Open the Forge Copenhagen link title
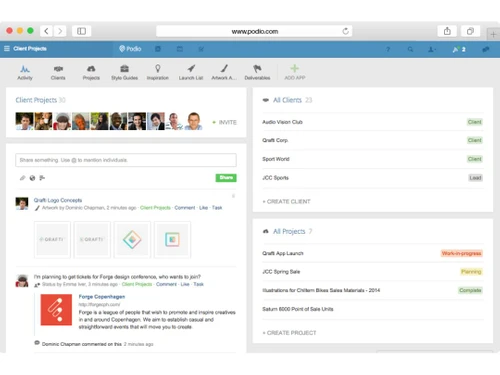This screenshot has height=375, width=500. click(102, 297)
